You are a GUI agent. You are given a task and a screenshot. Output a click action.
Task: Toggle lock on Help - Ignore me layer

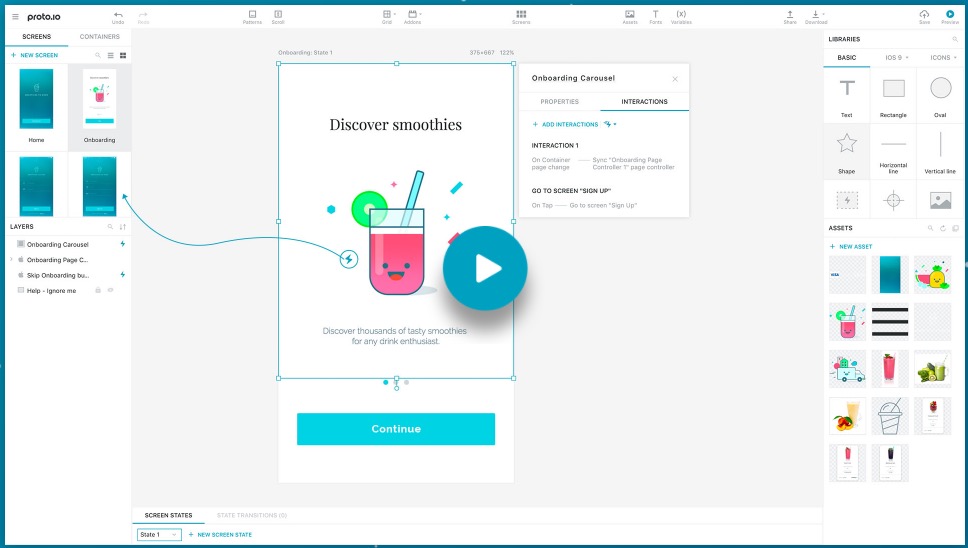(x=98, y=290)
